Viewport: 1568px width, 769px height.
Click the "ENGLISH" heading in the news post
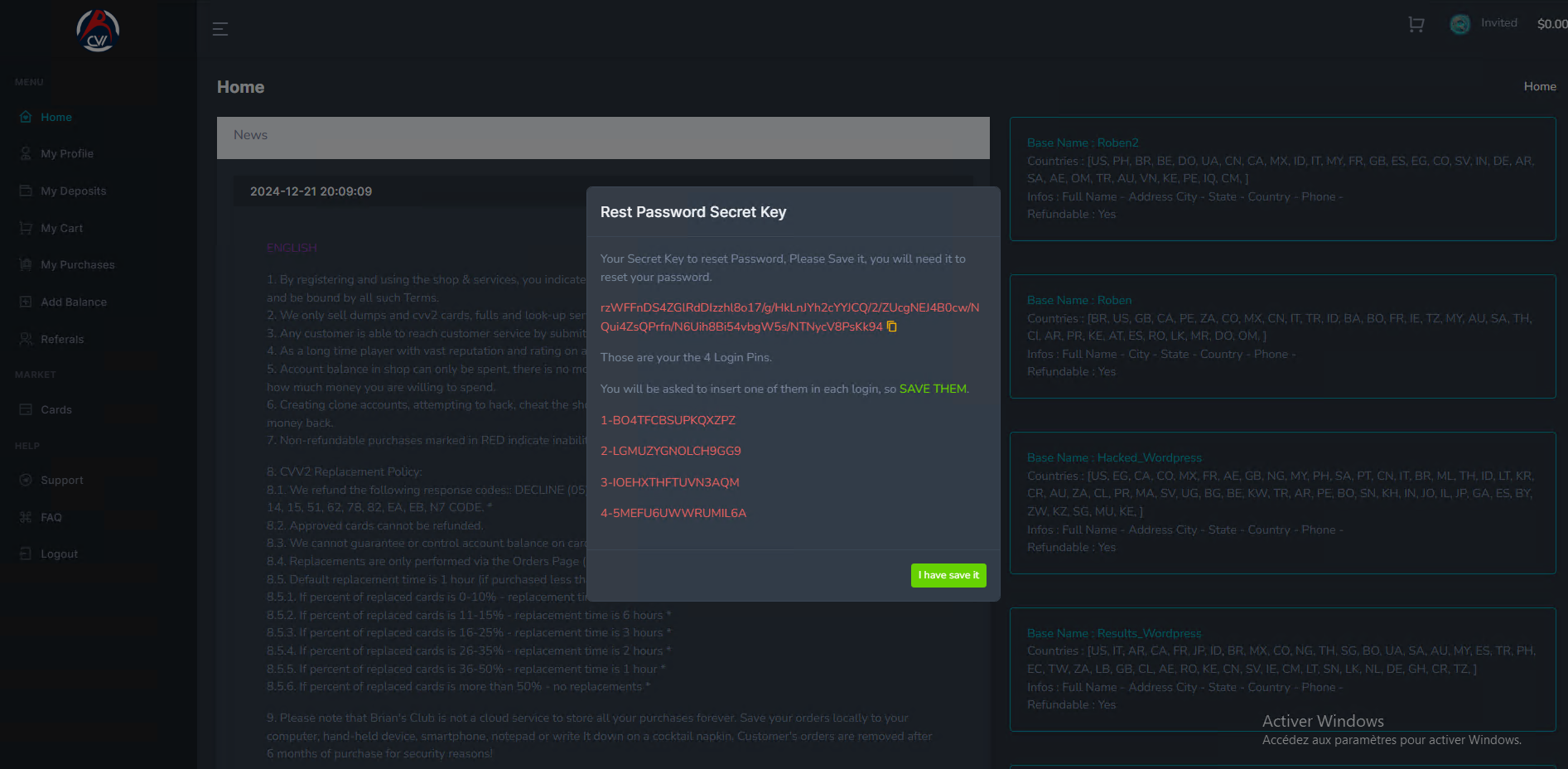point(292,248)
